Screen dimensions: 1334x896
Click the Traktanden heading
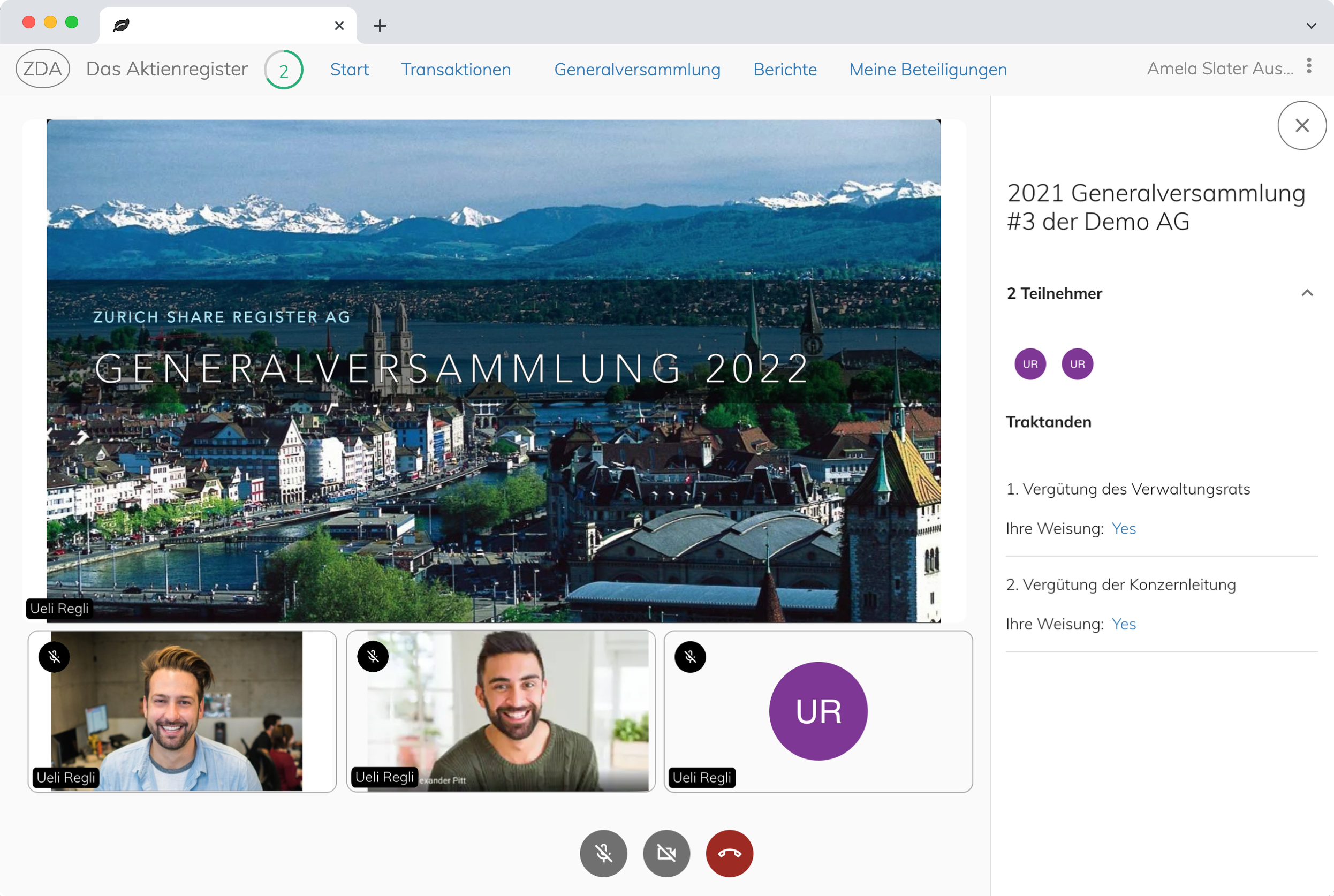(1048, 422)
